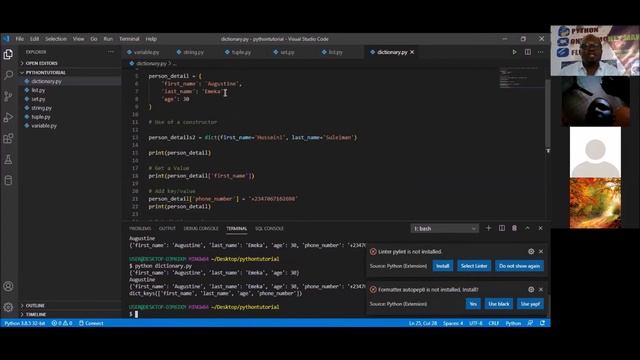The image size is (640, 360).
Task: Split the terminal panel
Action: pos(502,228)
